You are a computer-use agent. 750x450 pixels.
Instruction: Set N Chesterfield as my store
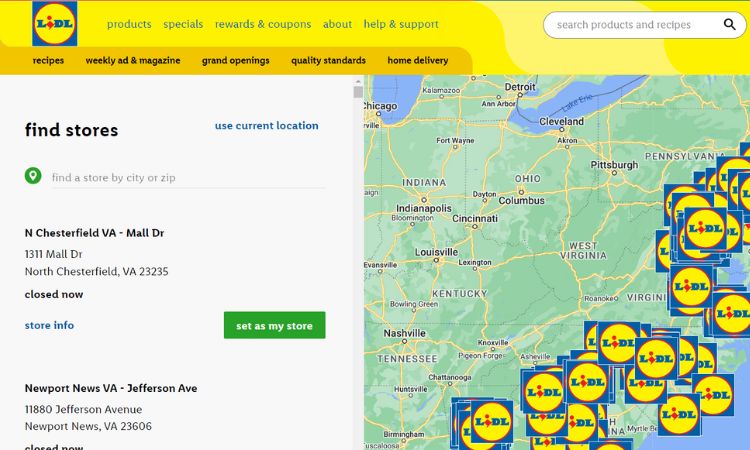(275, 325)
